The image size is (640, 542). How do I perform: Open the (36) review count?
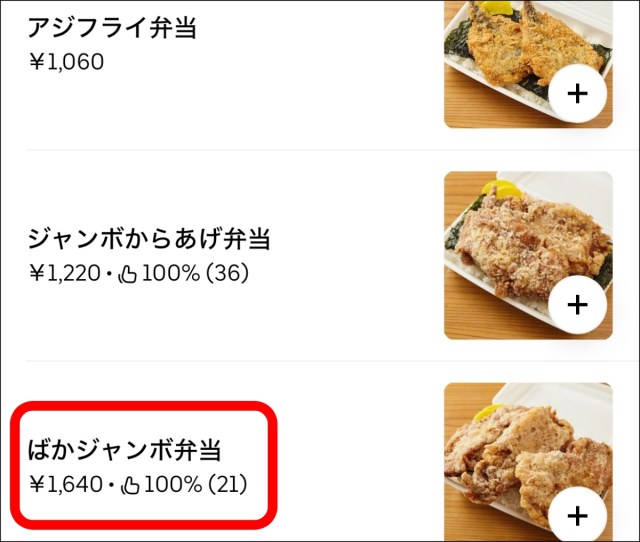(x=226, y=272)
